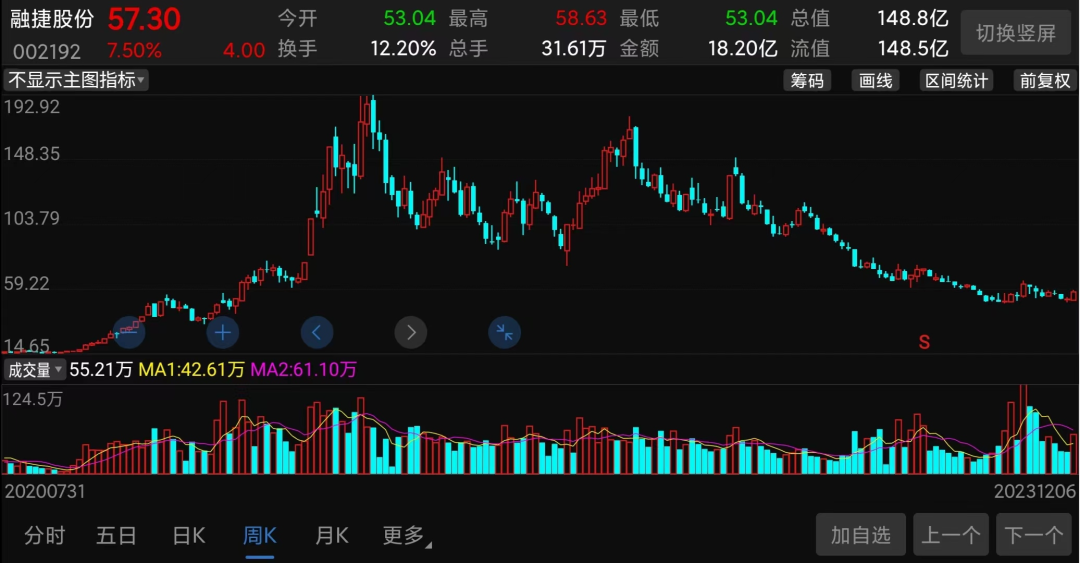Screen dimensions: 1080x563
Task: Switch to the 分时 tab
Action: (x=45, y=535)
